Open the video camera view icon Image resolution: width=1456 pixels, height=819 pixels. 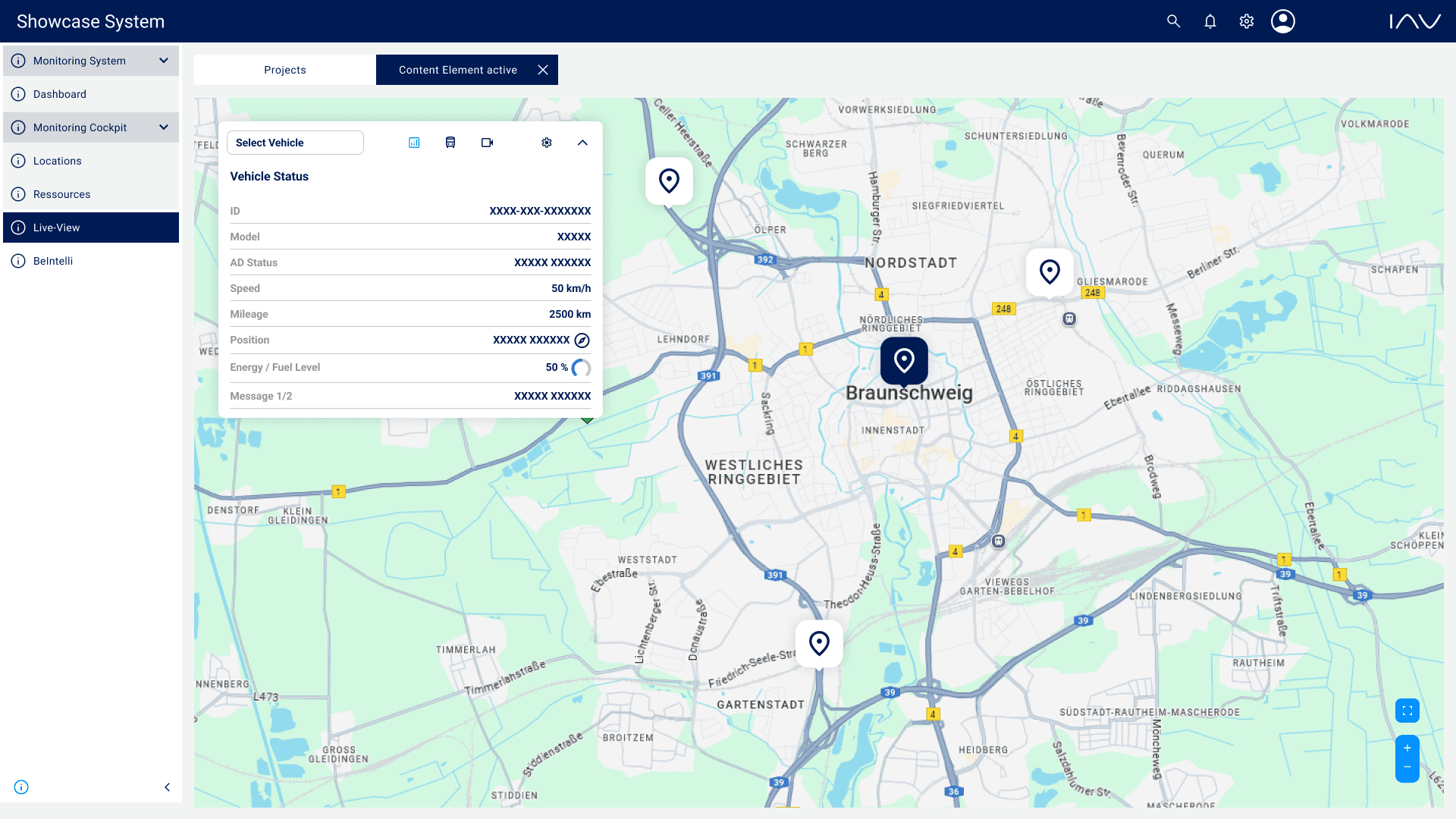tap(488, 143)
